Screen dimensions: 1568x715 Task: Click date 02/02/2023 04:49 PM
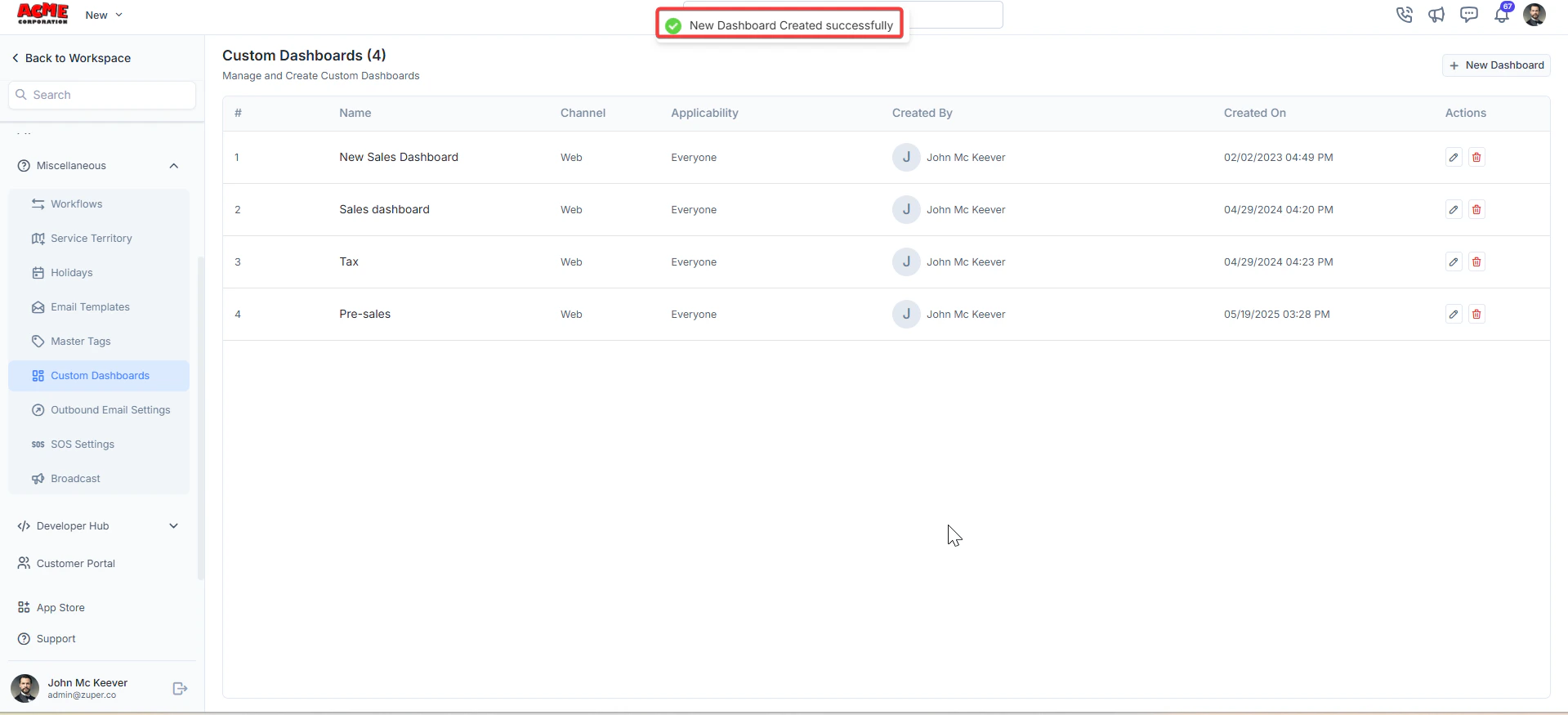point(1278,157)
